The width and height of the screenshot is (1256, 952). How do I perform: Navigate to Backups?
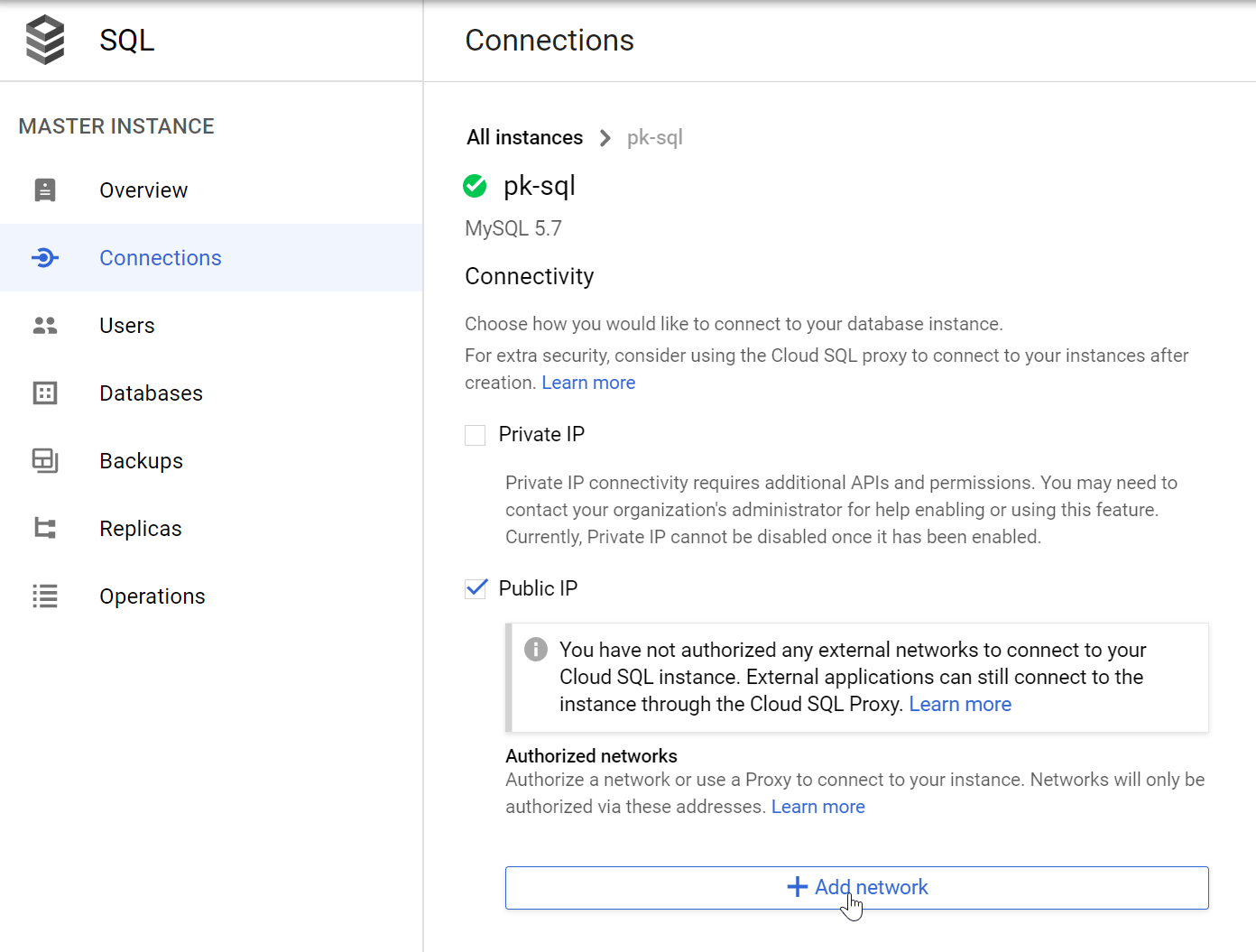coord(211,461)
